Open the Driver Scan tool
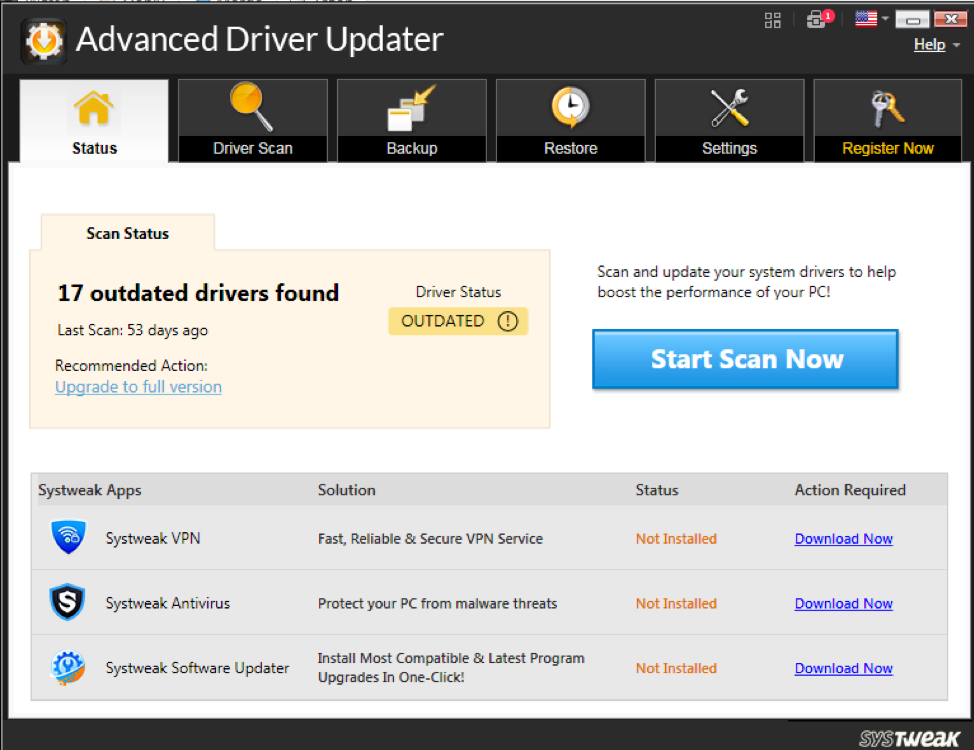 pyautogui.click(x=252, y=120)
